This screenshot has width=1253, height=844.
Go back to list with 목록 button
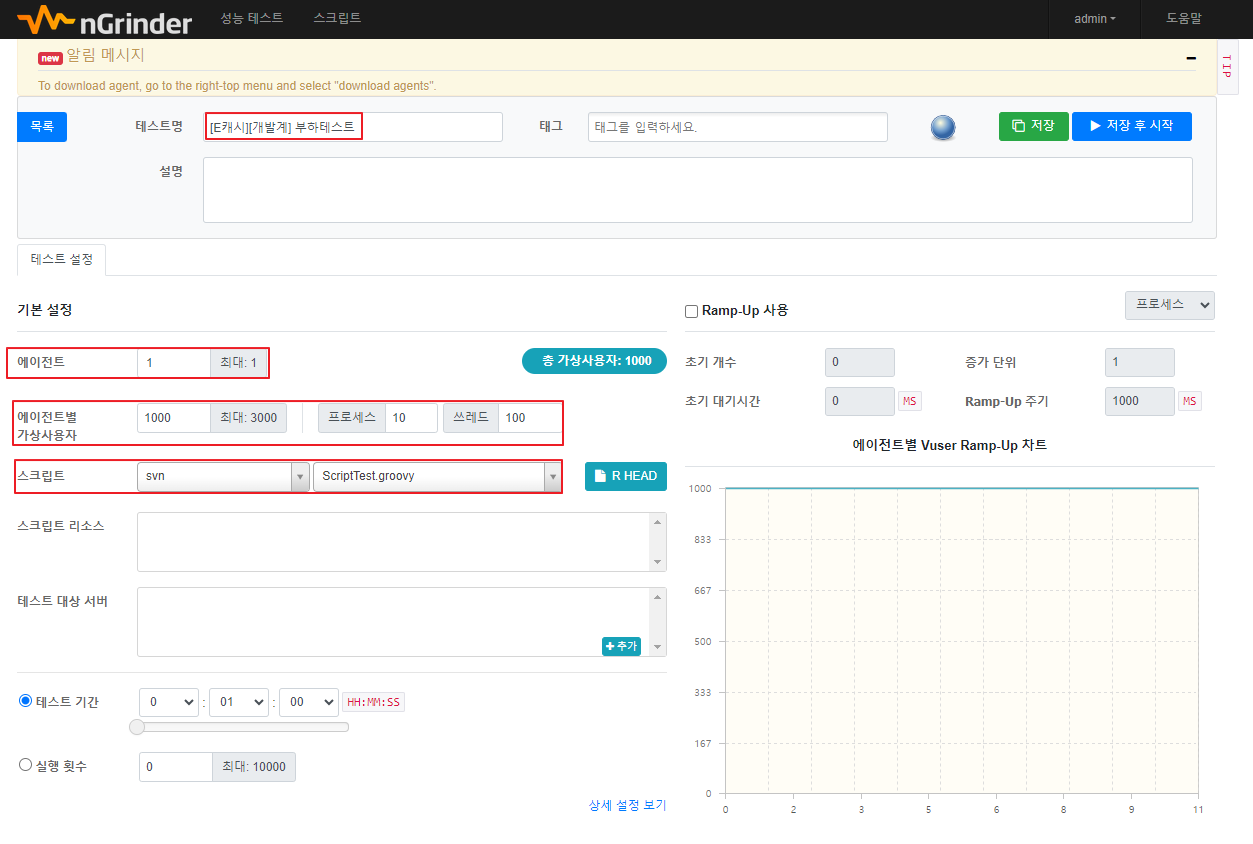[x=42, y=127]
